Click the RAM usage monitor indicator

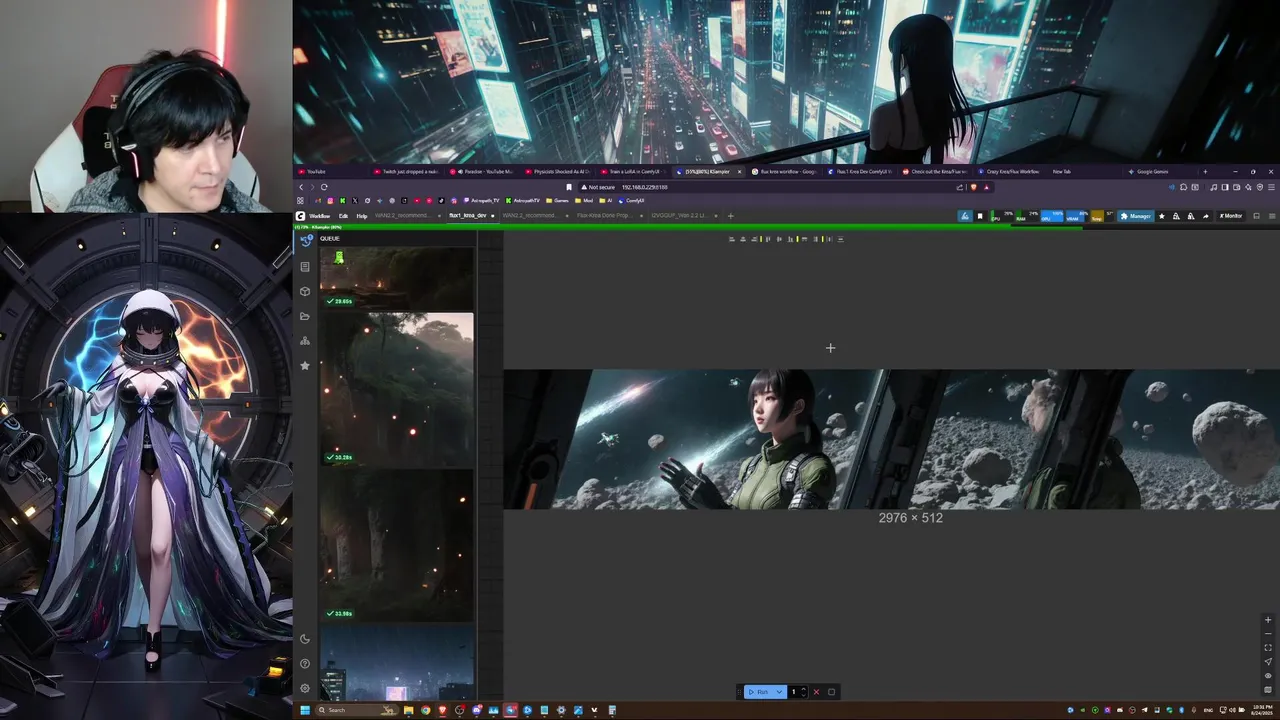[x=1027, y=216]
